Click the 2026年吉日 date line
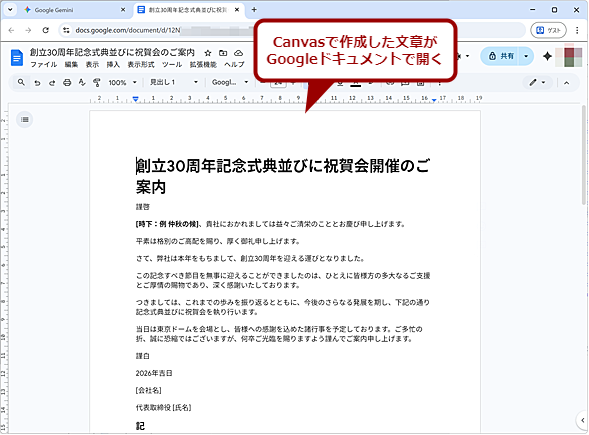This screenshot has height=435, width=589. pos(154,373)
